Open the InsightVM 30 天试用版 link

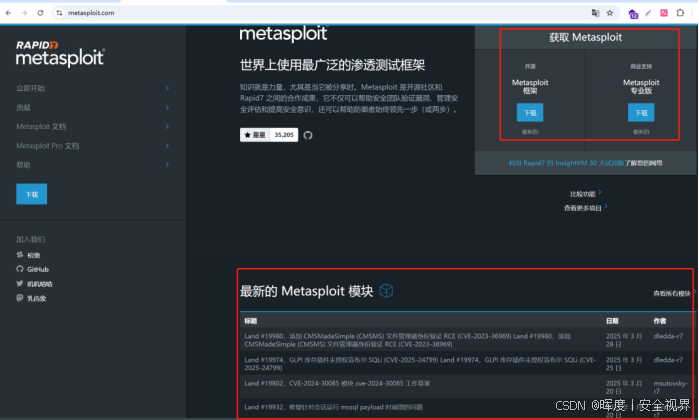coord(566,163)
